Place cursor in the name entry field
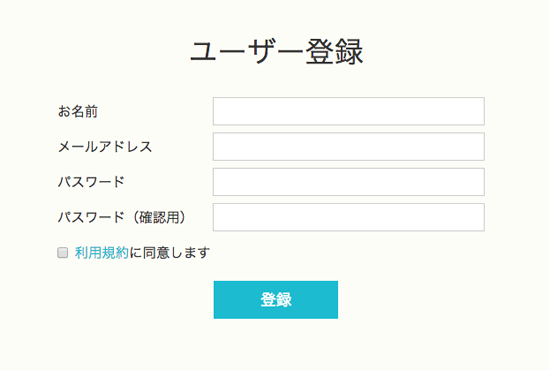The image size is (550, 370). coord(349,111)
